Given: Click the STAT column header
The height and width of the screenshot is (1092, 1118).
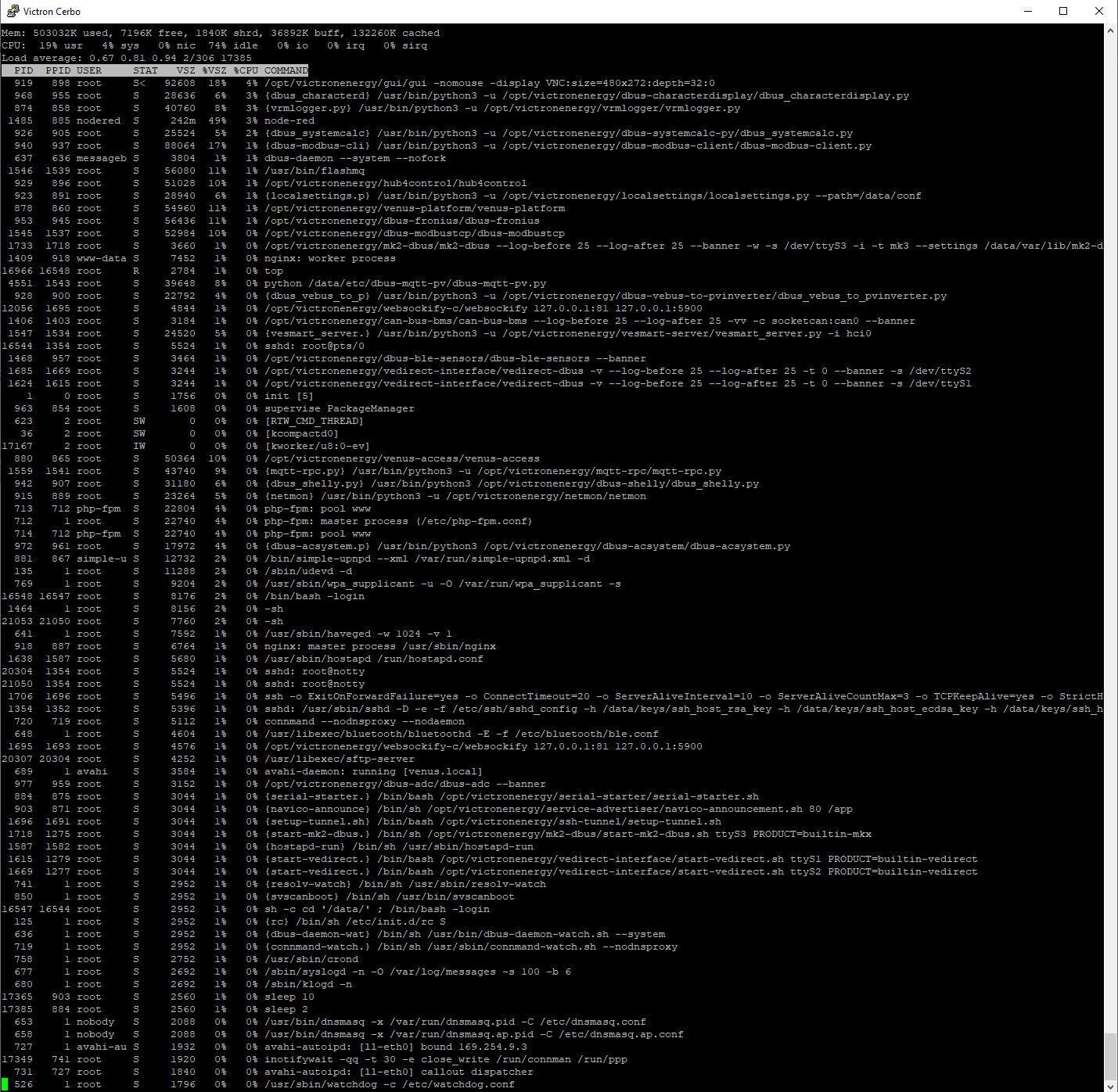Looking at the screenshot, I should (x=146, y=70).
